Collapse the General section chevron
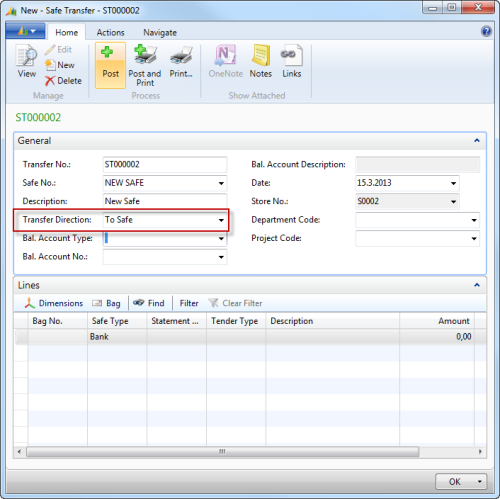This screenshot has width=500, height=499. point(477,140)
